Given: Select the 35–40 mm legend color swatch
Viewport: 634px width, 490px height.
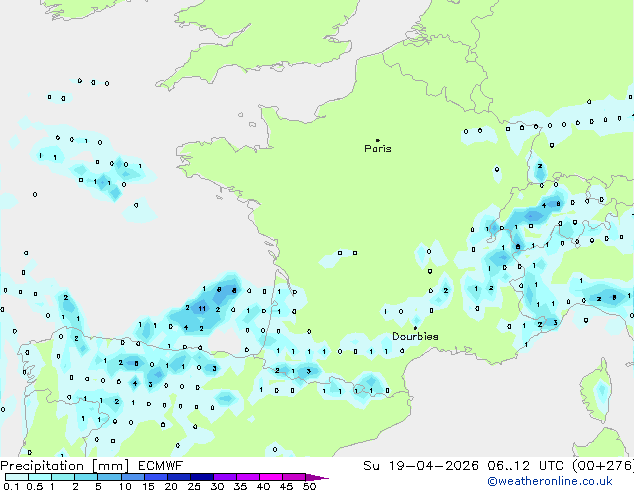Looking at the screenshot, I should click(x=247, y=477).
